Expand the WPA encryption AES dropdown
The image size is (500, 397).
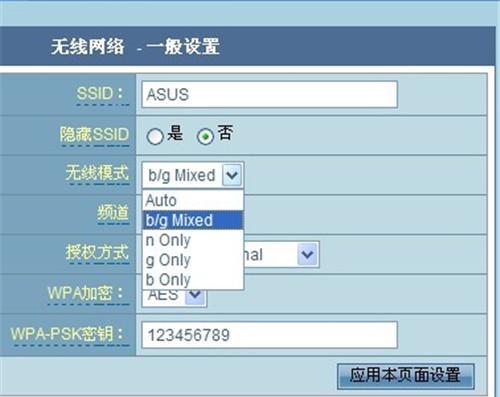pyautogui.click(x=195, y=295)
